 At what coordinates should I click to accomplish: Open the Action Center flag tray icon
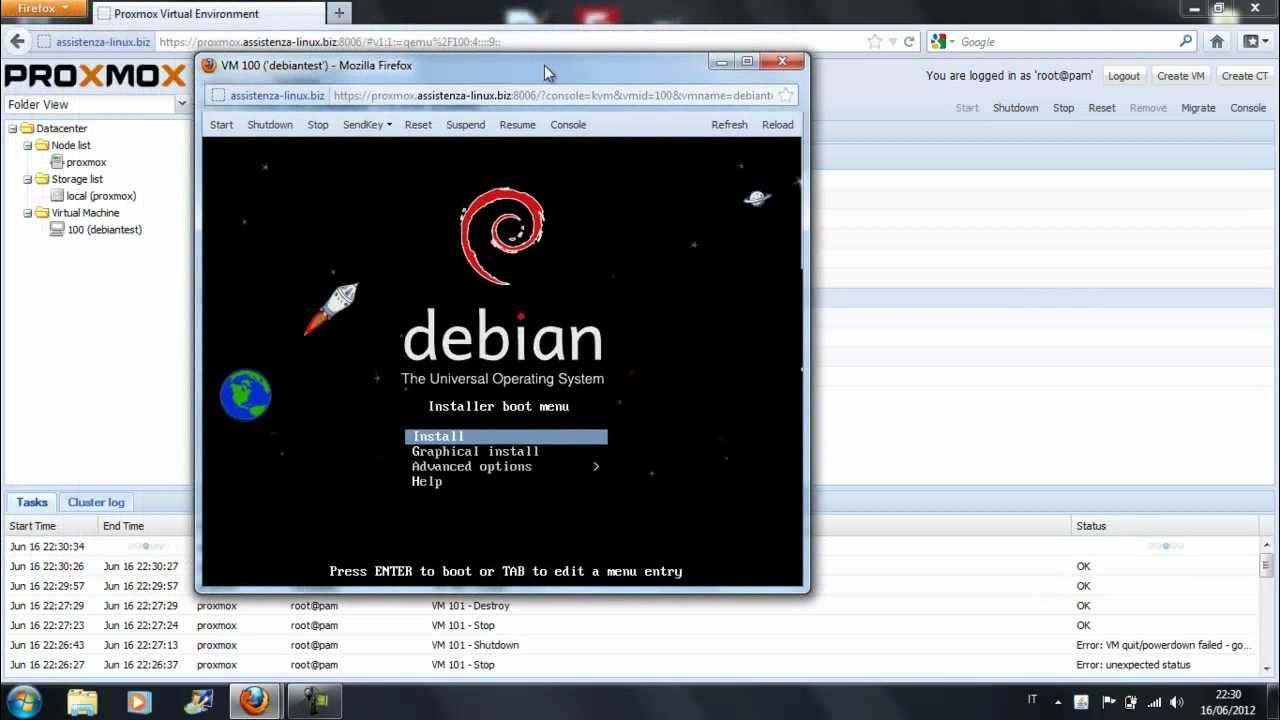coord(1108,702)
